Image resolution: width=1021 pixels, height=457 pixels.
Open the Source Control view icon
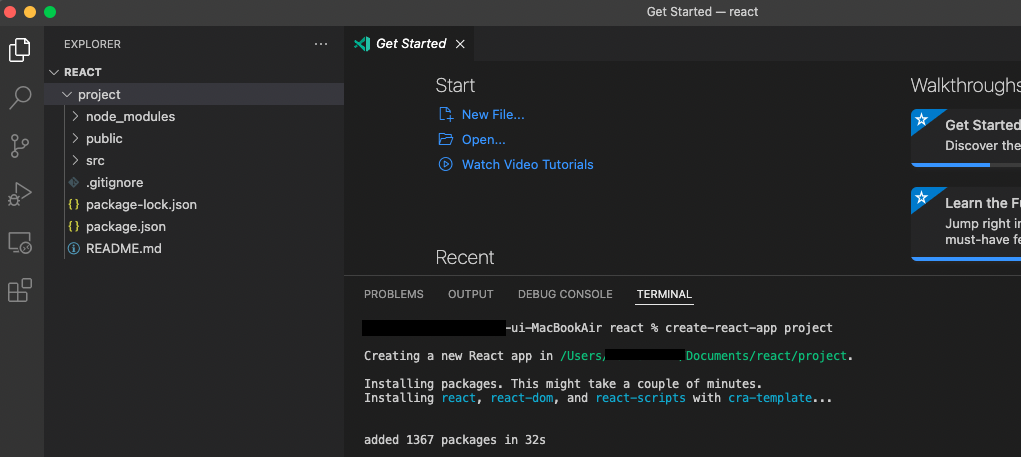[x=20, y=146]
